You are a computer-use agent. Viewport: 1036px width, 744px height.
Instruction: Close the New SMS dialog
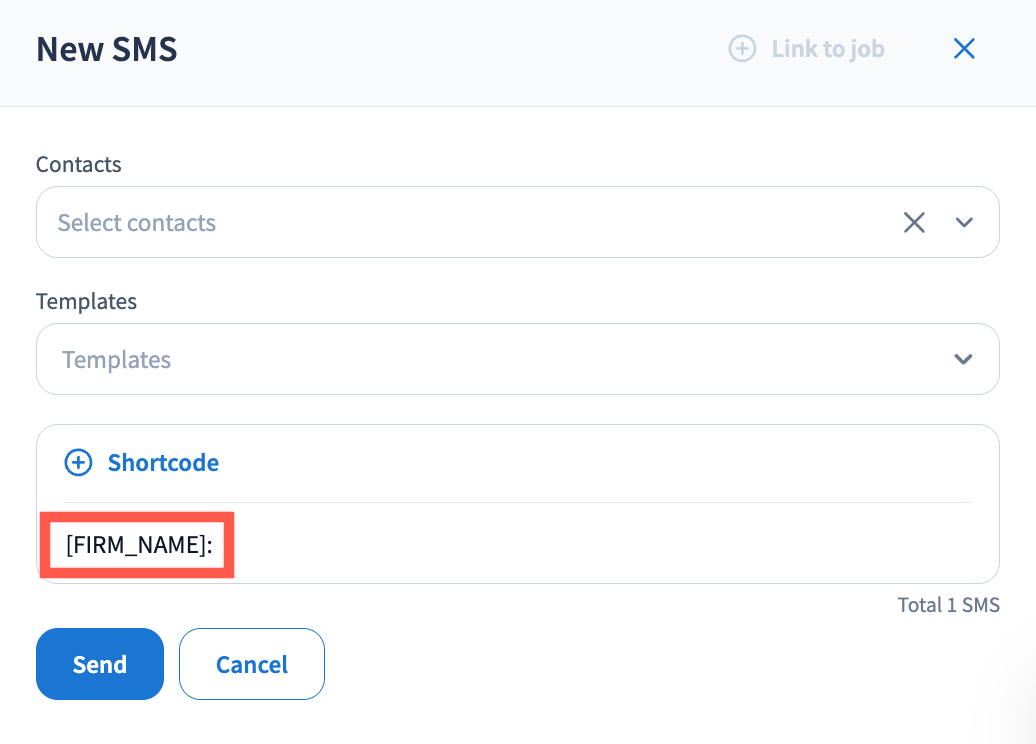[964, 49]
